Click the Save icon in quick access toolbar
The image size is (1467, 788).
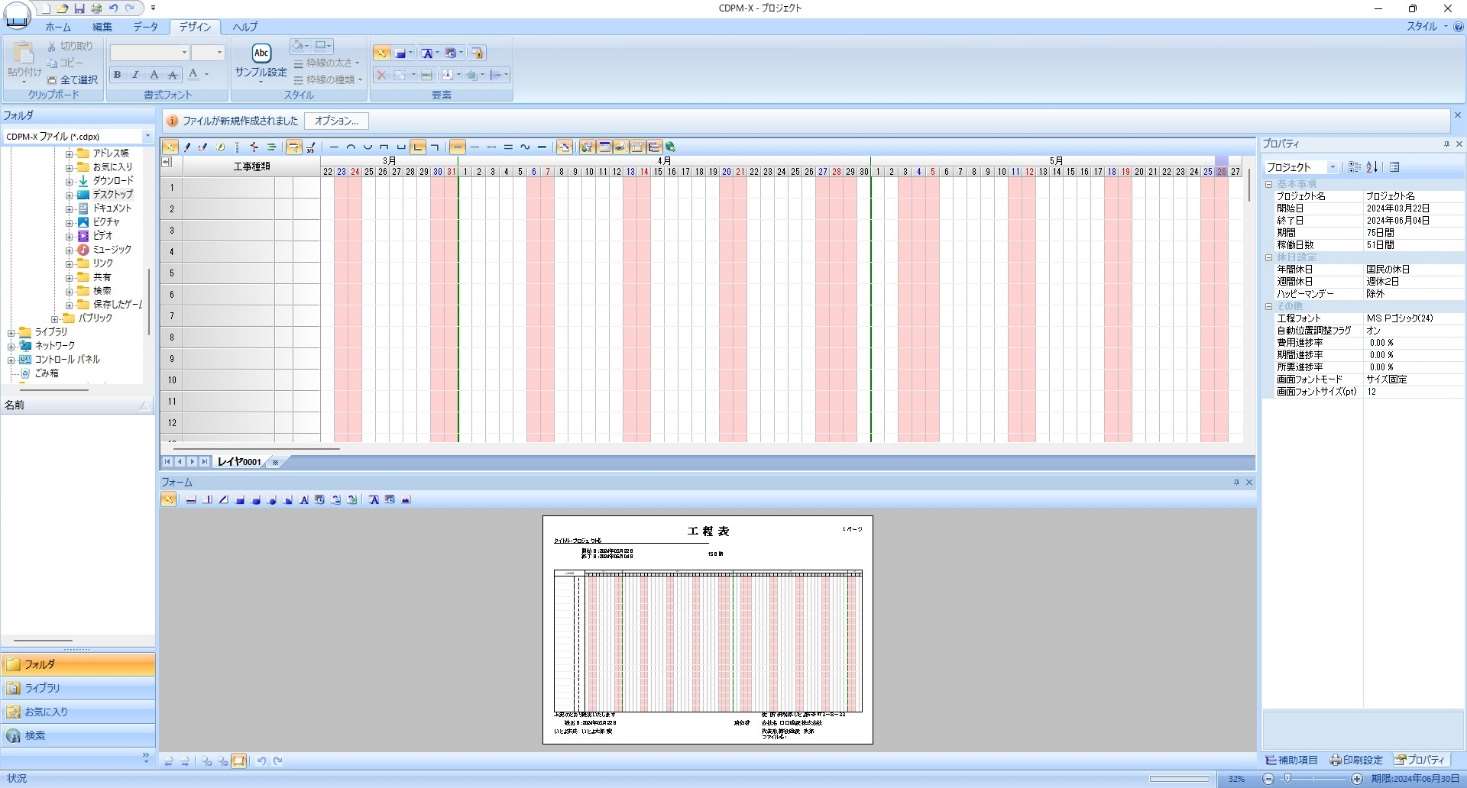79,8
